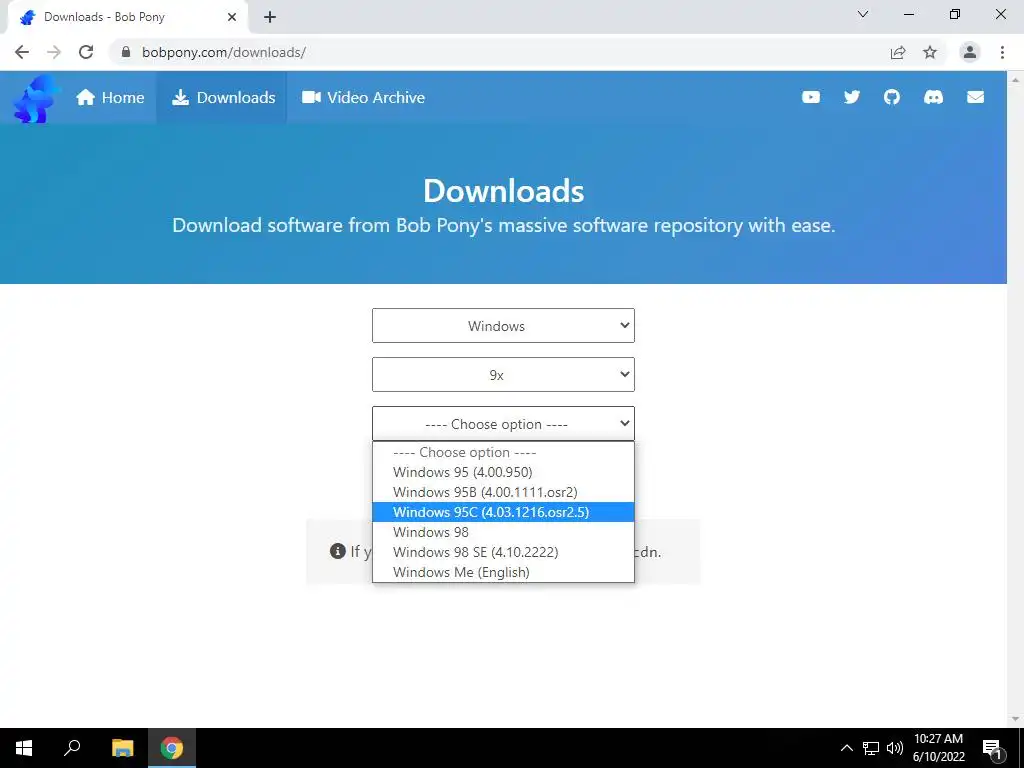
Task: Select Windows 95 (4.00.950)
Action: [x=503, y=472]
